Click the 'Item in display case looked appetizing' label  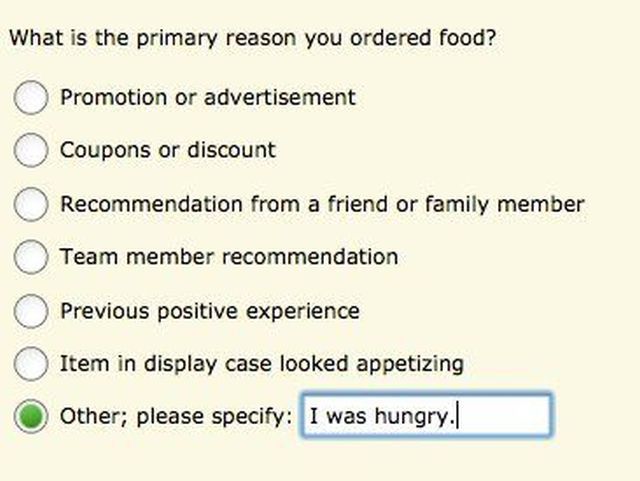(x=261, y=364)
